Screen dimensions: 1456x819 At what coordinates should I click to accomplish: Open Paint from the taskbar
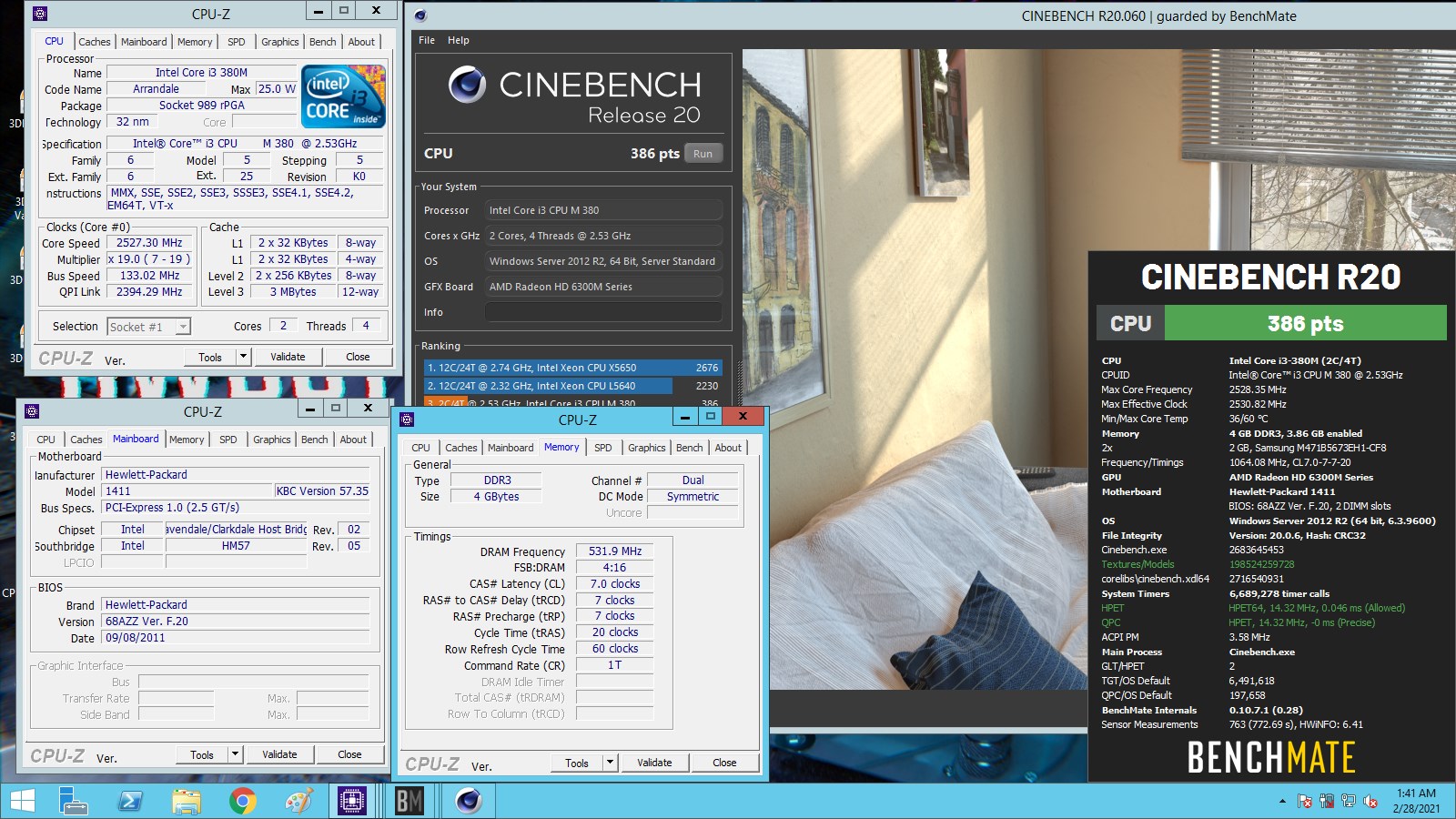298,801
